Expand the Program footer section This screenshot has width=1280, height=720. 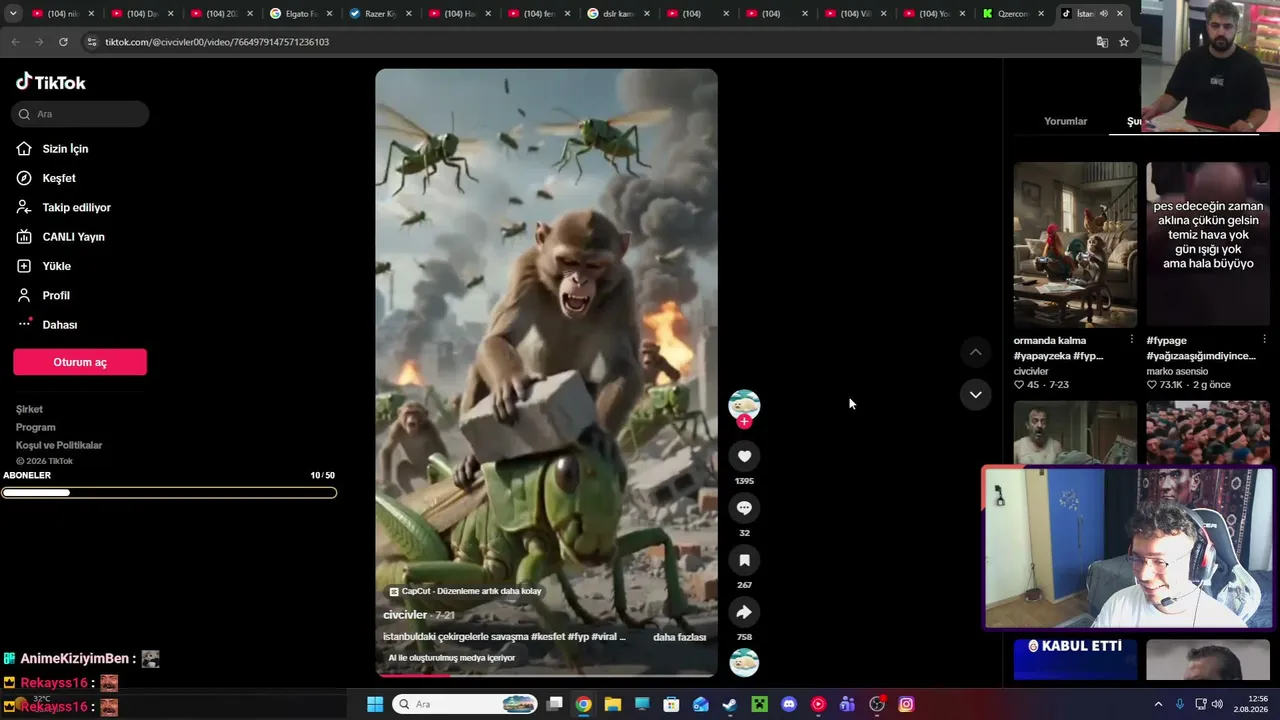[35, 427]
